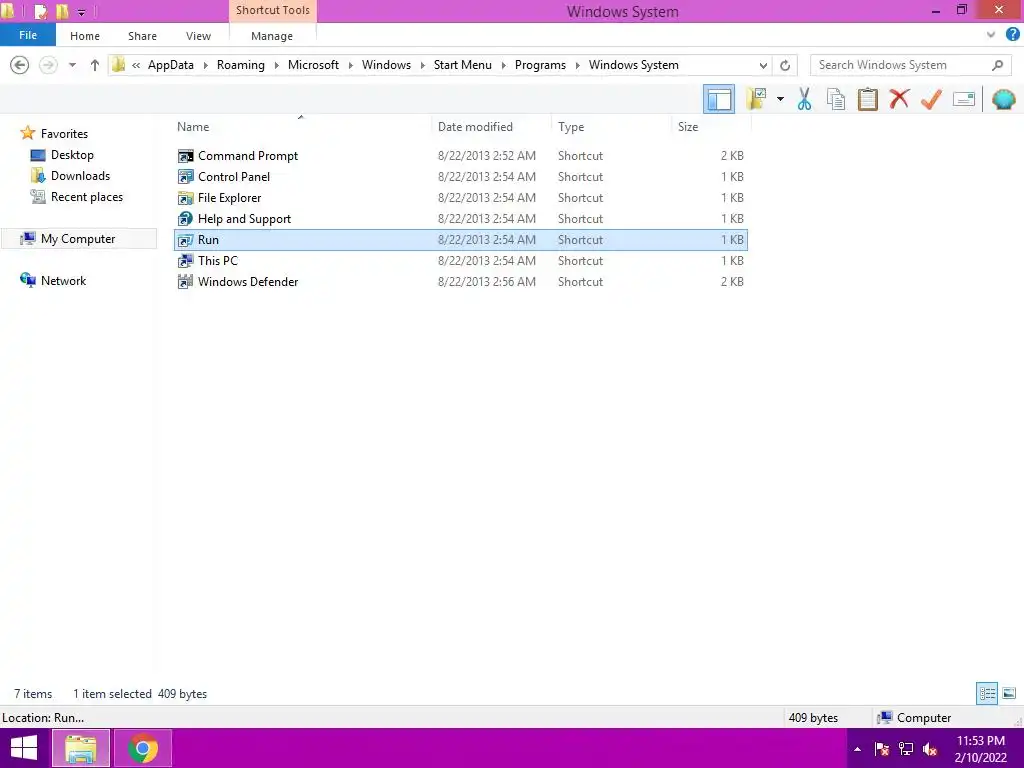Toggle the navigation pane toolbar icon
This screenshot has width=1024, height=768.
tap(719, 99)
